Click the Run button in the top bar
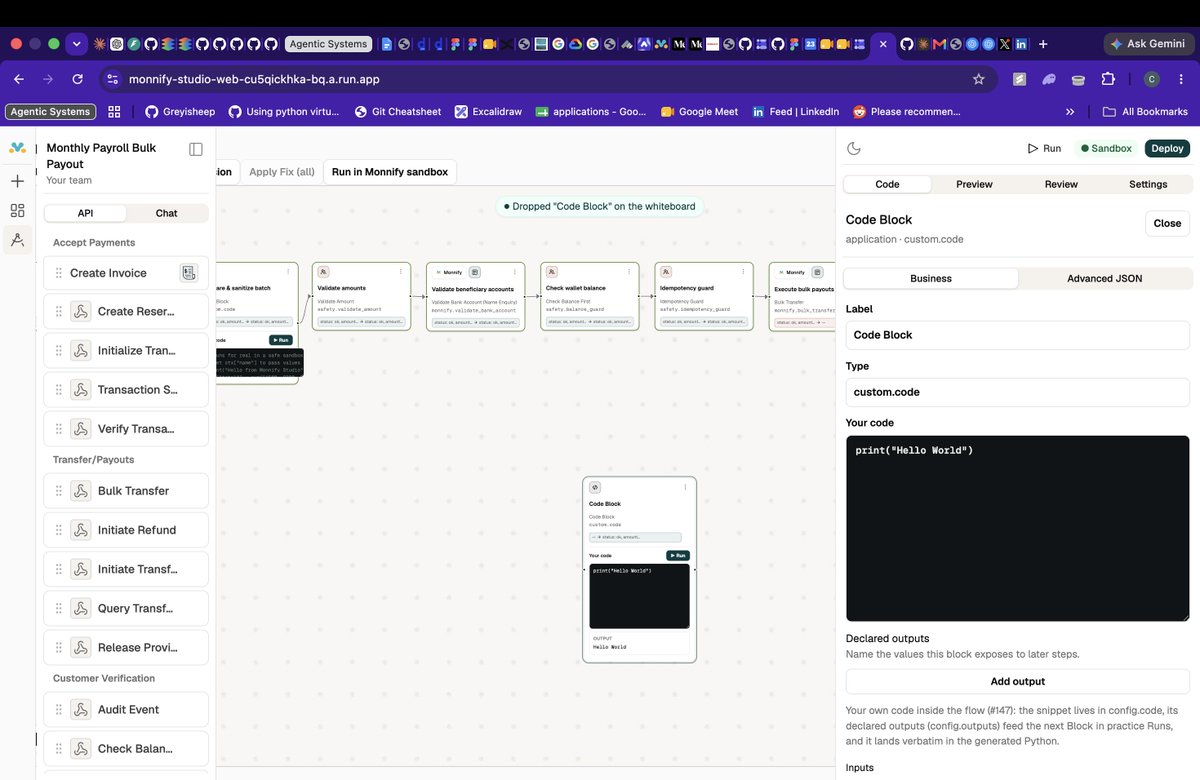The image size is (1200, 780). (x=1044, y=148)
